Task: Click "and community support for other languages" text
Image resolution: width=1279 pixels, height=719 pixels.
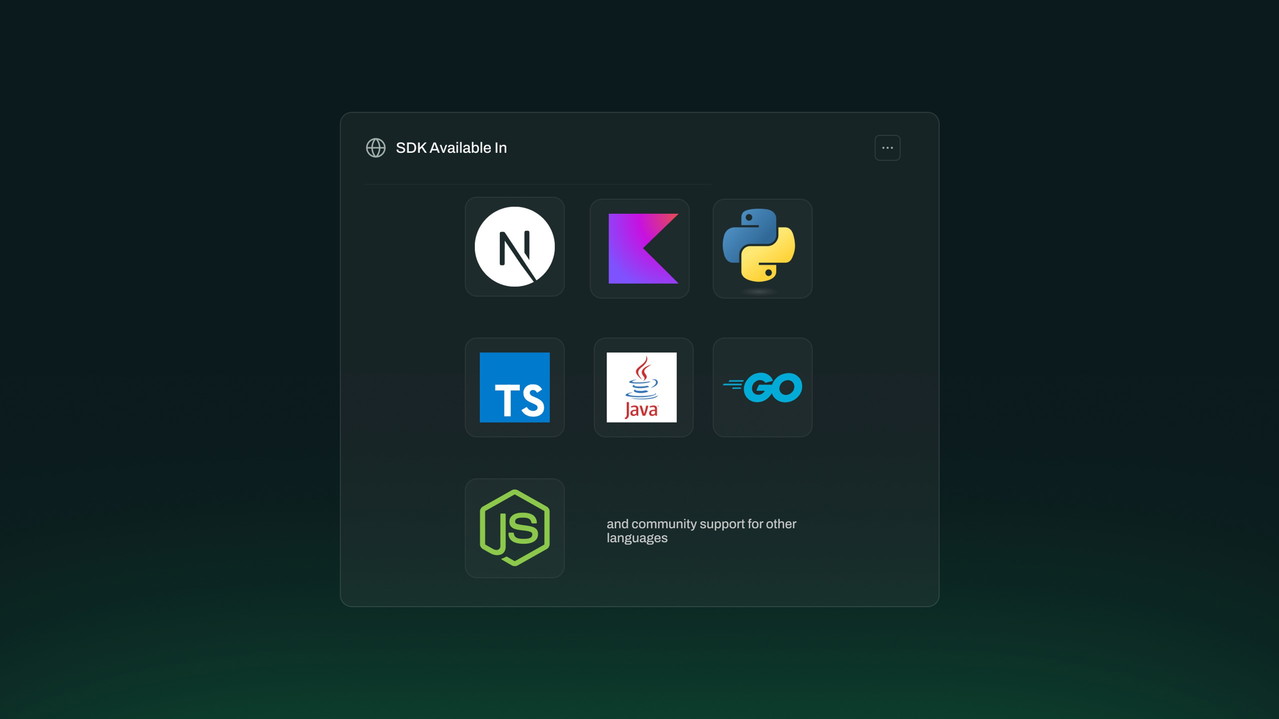Action: click(x=701, y=531)
